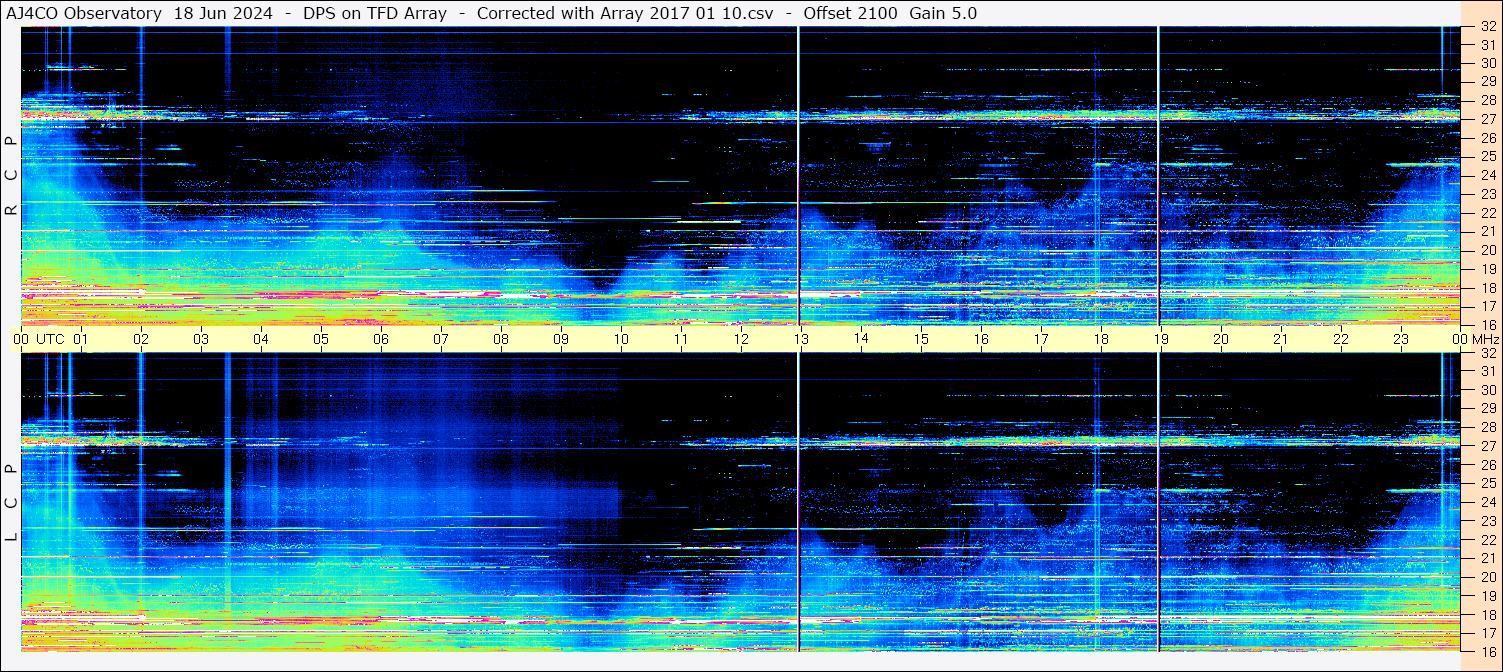Click the 24 MHz label of lower panel
This screenshot has width=1503, height=672.
1487,502
